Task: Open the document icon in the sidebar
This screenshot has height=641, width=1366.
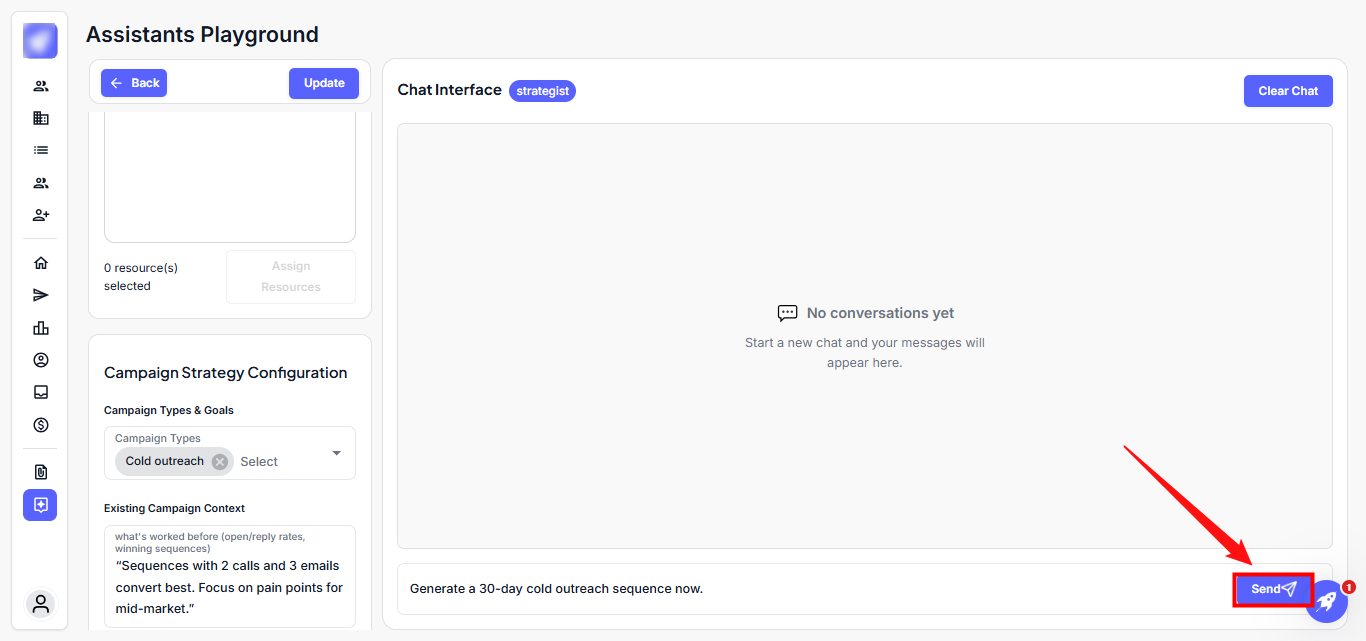Action: [41, 472]
